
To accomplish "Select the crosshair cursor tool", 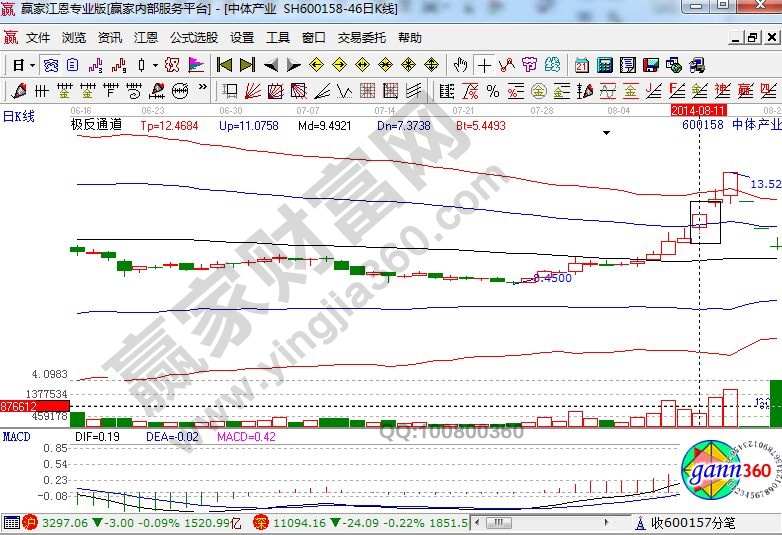I will click(x=485, y=65).
